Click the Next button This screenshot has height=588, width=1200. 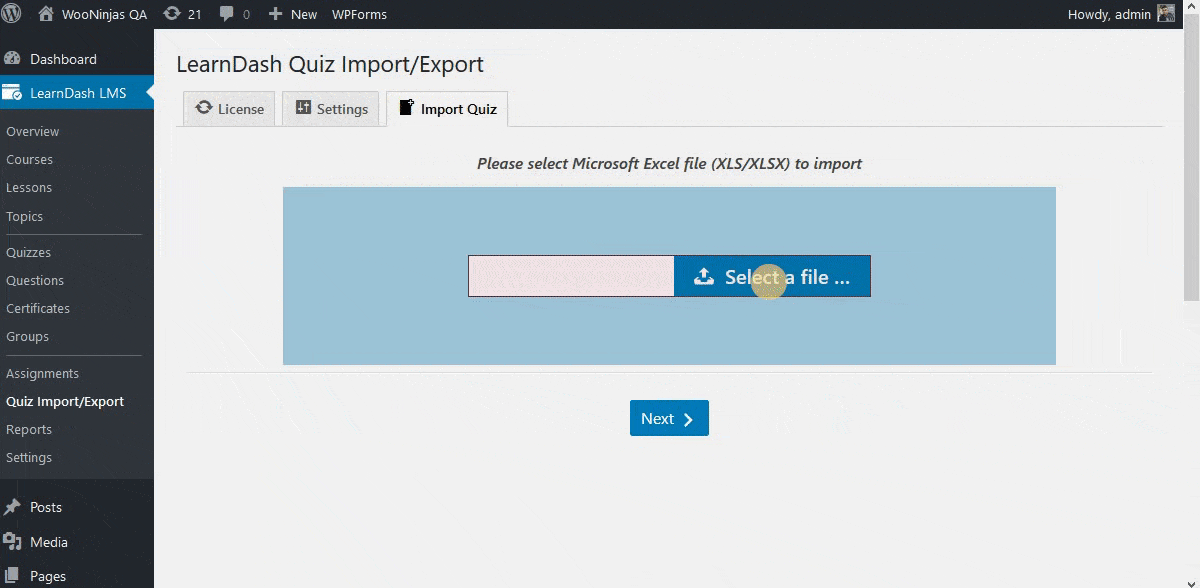668,418
